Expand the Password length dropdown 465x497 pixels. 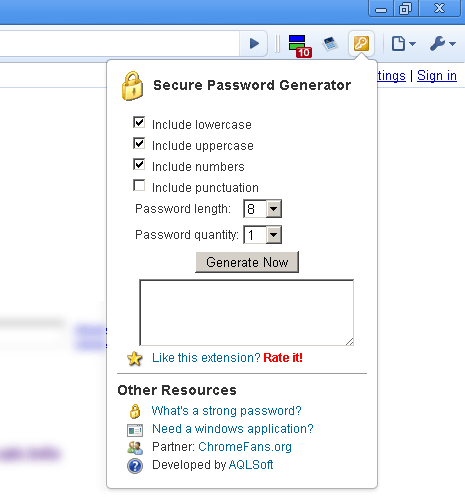(x=263, y=209)
